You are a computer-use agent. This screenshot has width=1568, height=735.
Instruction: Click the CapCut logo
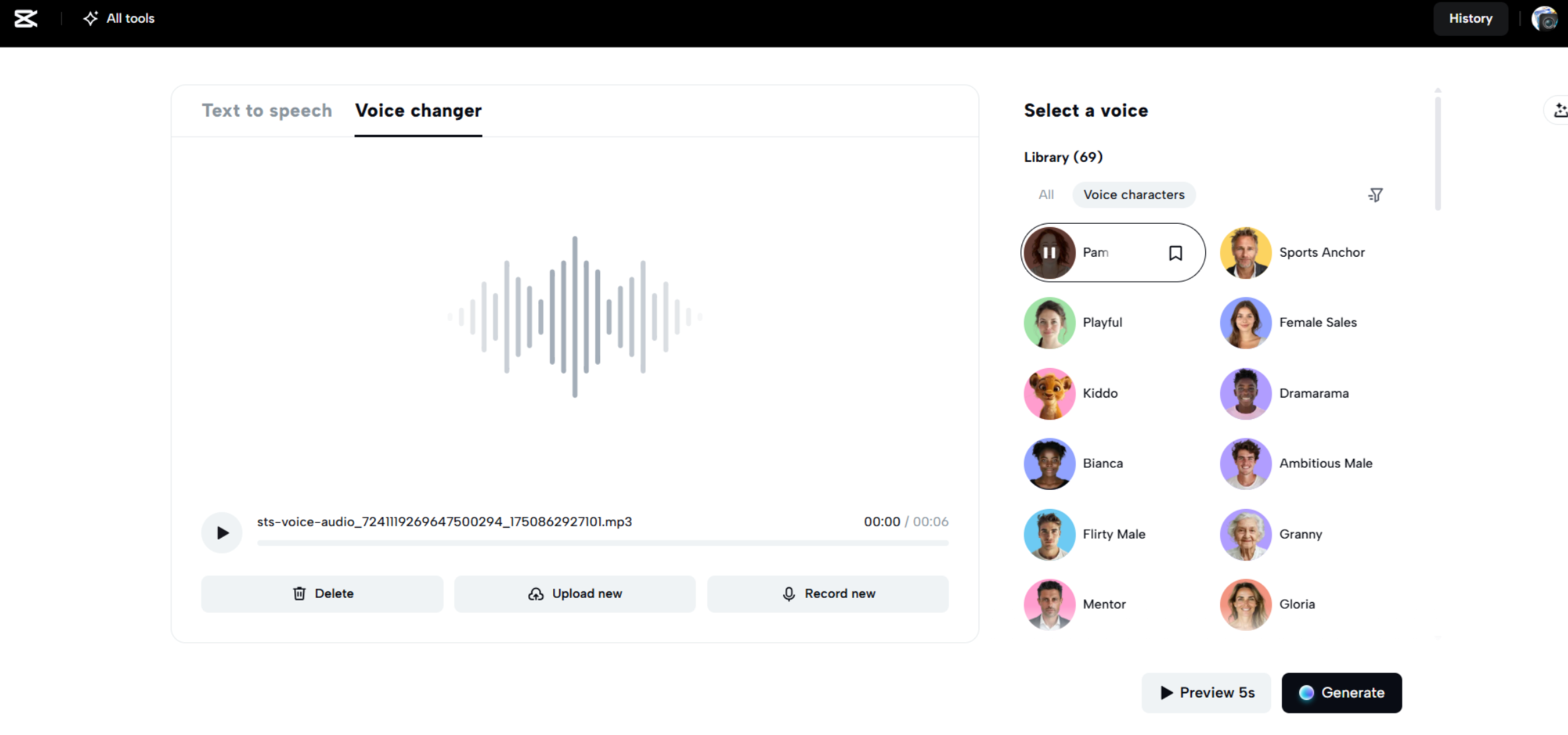point(25,18)
